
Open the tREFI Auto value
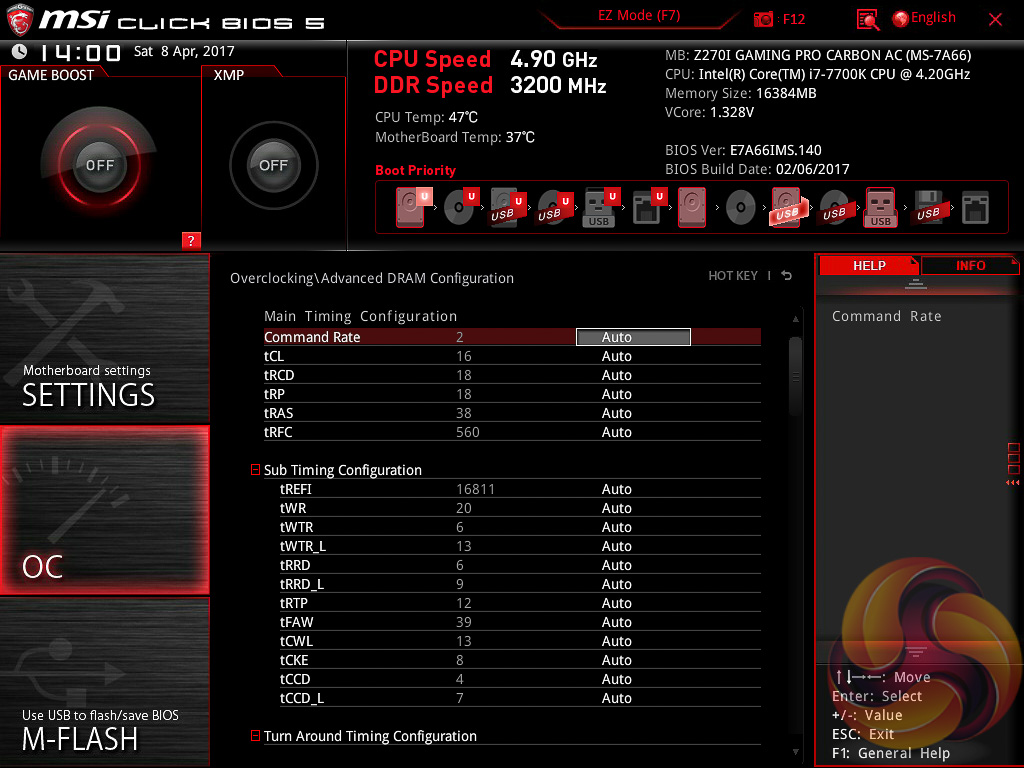click(616, 488)
